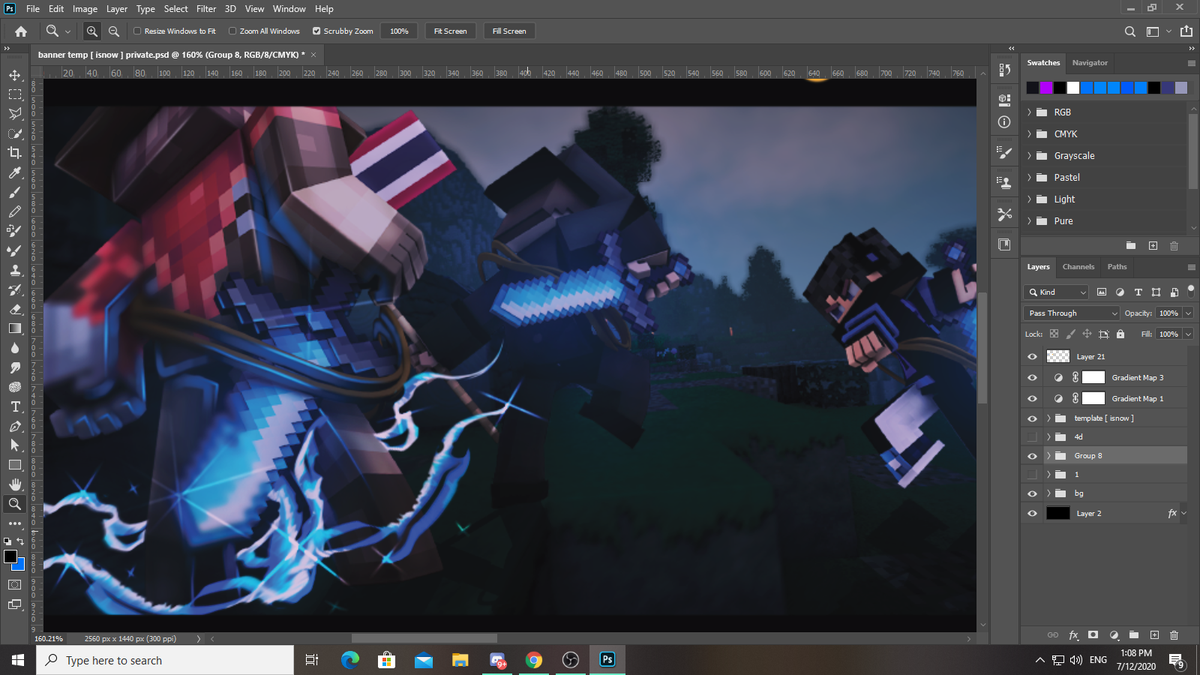Viewport: 1200px width, 675px height.
Task: Hide the bg group visibility
Action: (x=1032, y=493)
